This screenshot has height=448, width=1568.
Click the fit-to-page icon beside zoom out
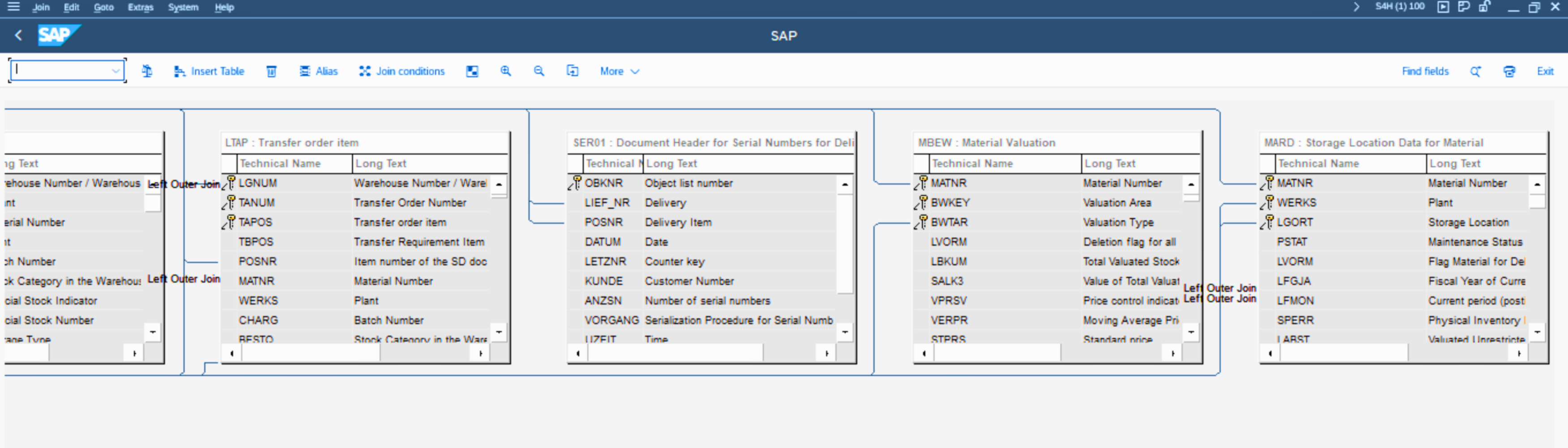572,71
